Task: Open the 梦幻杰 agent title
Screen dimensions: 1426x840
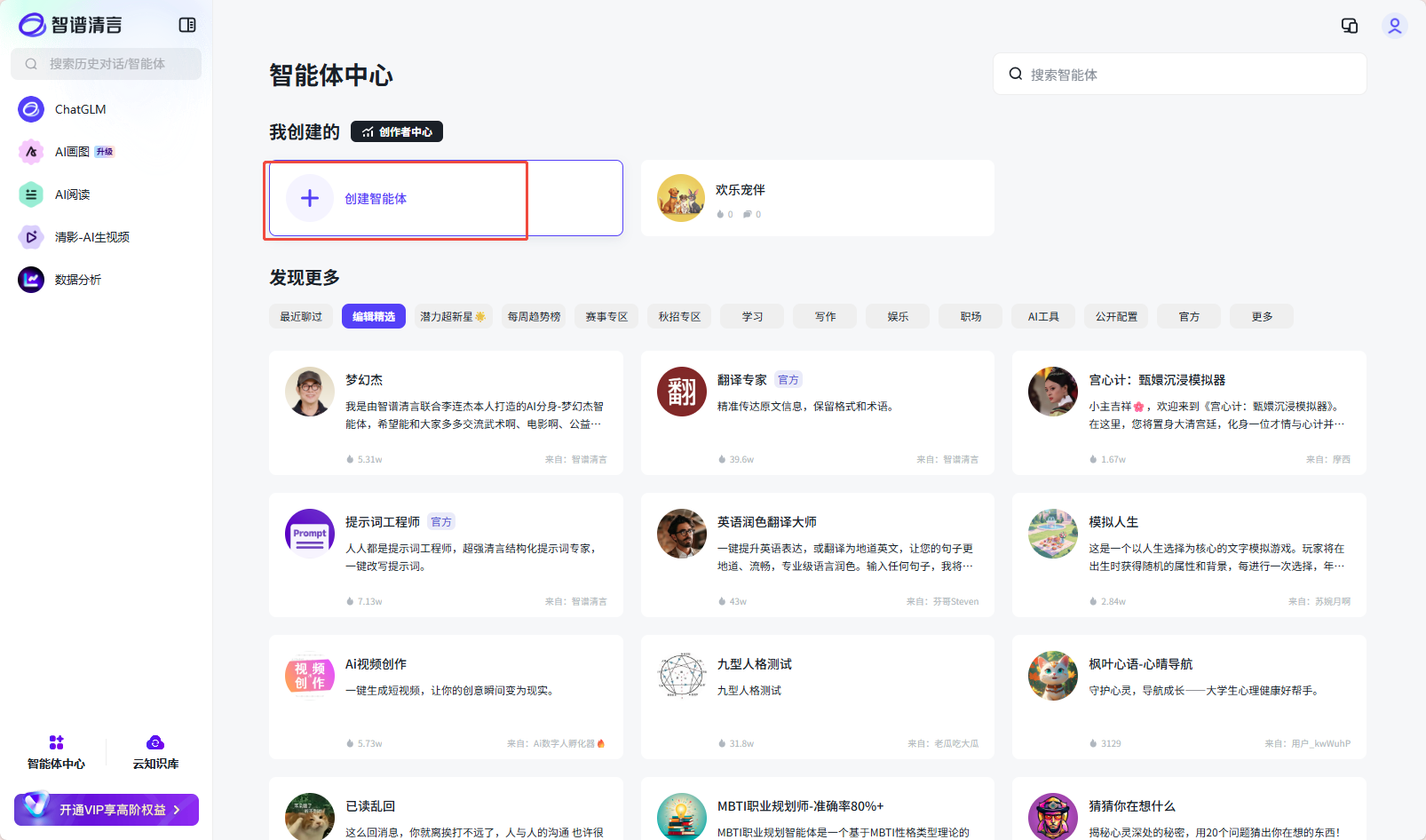Action: pos(364,380)
